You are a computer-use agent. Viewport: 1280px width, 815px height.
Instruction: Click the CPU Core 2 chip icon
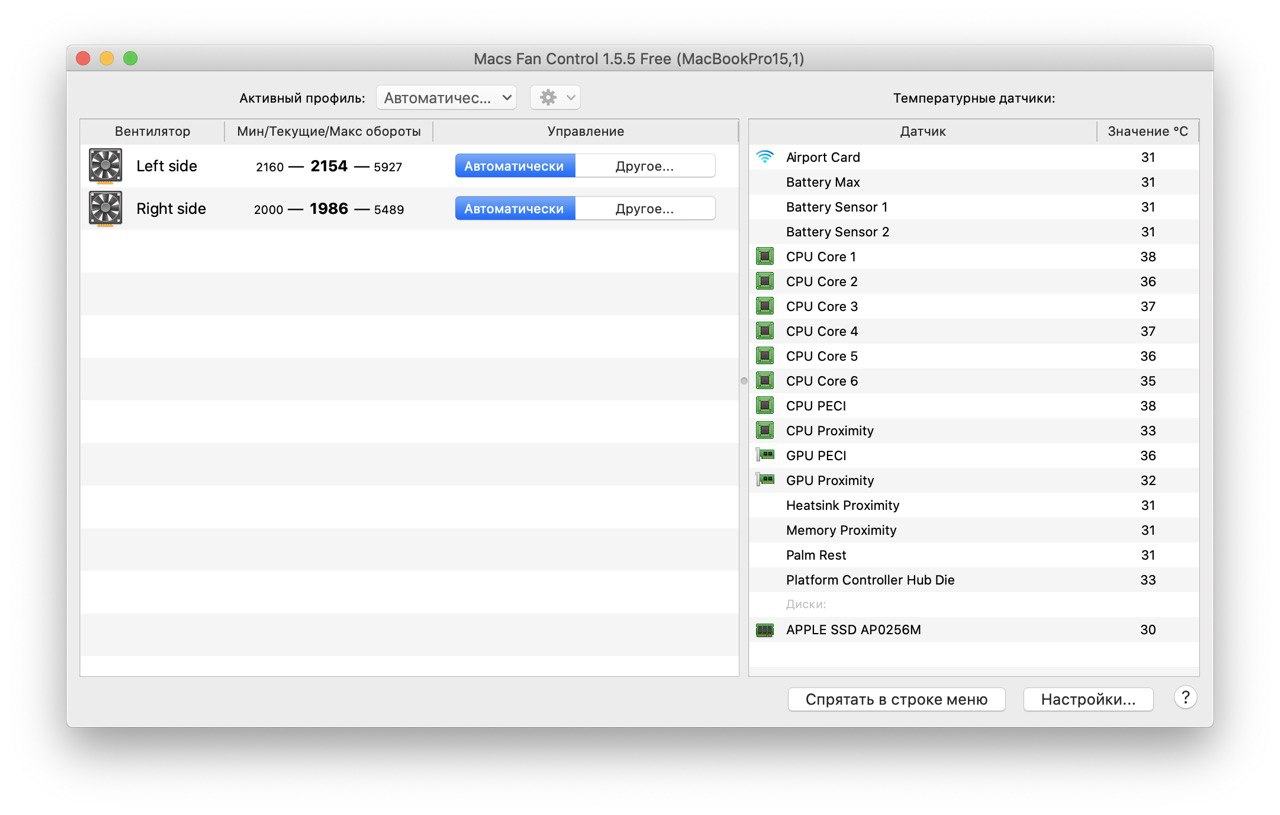click(x=765, y=281)
